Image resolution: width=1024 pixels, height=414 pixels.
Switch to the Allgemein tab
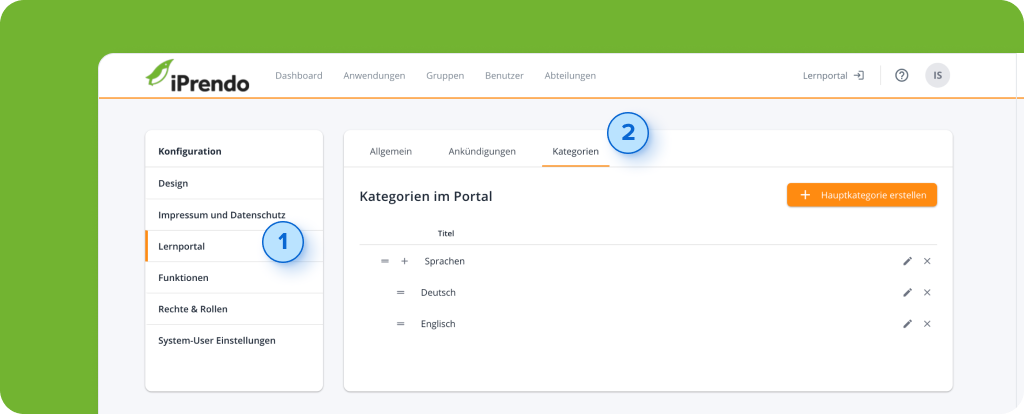tap(390, 151)
